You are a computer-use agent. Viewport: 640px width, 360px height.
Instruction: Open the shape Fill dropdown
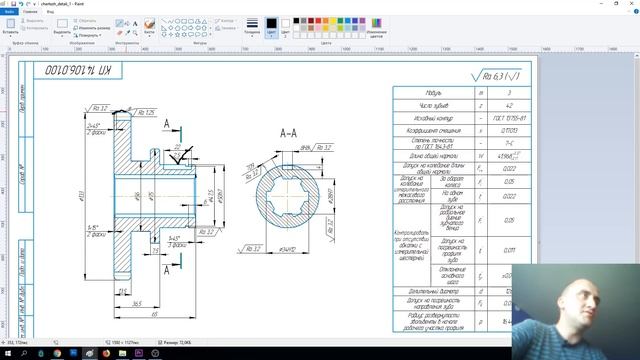point(225,28)
